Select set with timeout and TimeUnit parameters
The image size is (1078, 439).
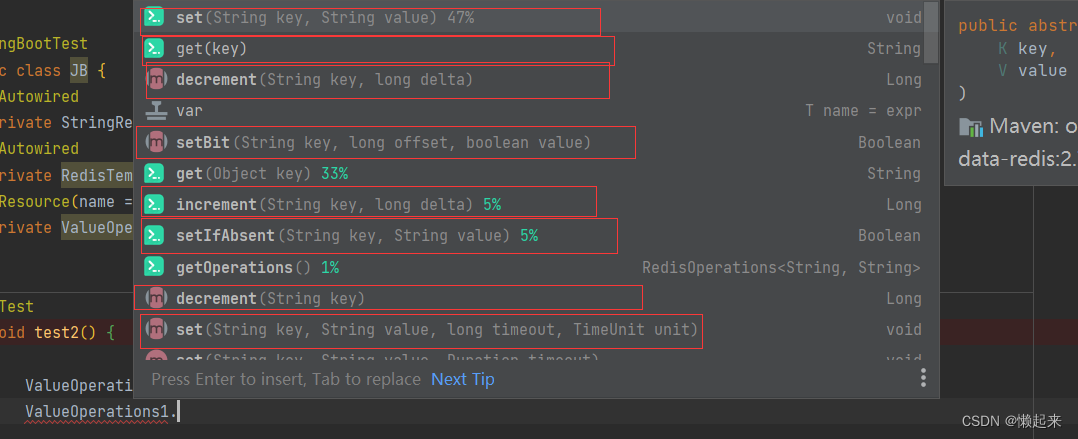coord(436,329)
